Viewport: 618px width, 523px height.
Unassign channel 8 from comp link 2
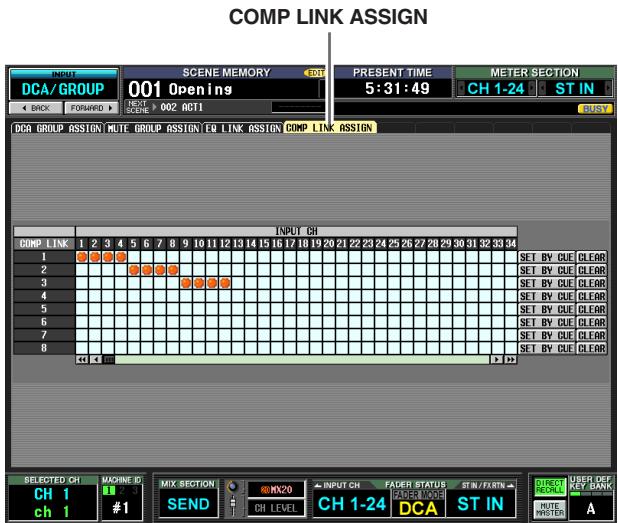click(173, 270)
